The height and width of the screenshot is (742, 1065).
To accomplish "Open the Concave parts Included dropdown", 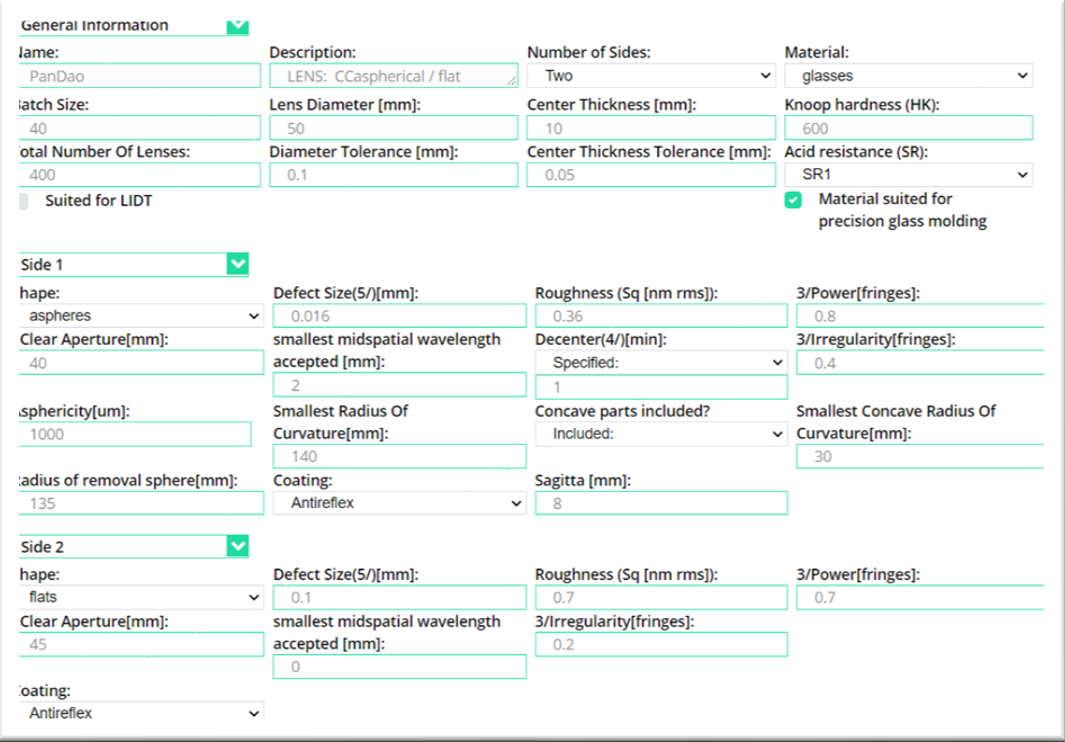I will (x=662, y=434).
